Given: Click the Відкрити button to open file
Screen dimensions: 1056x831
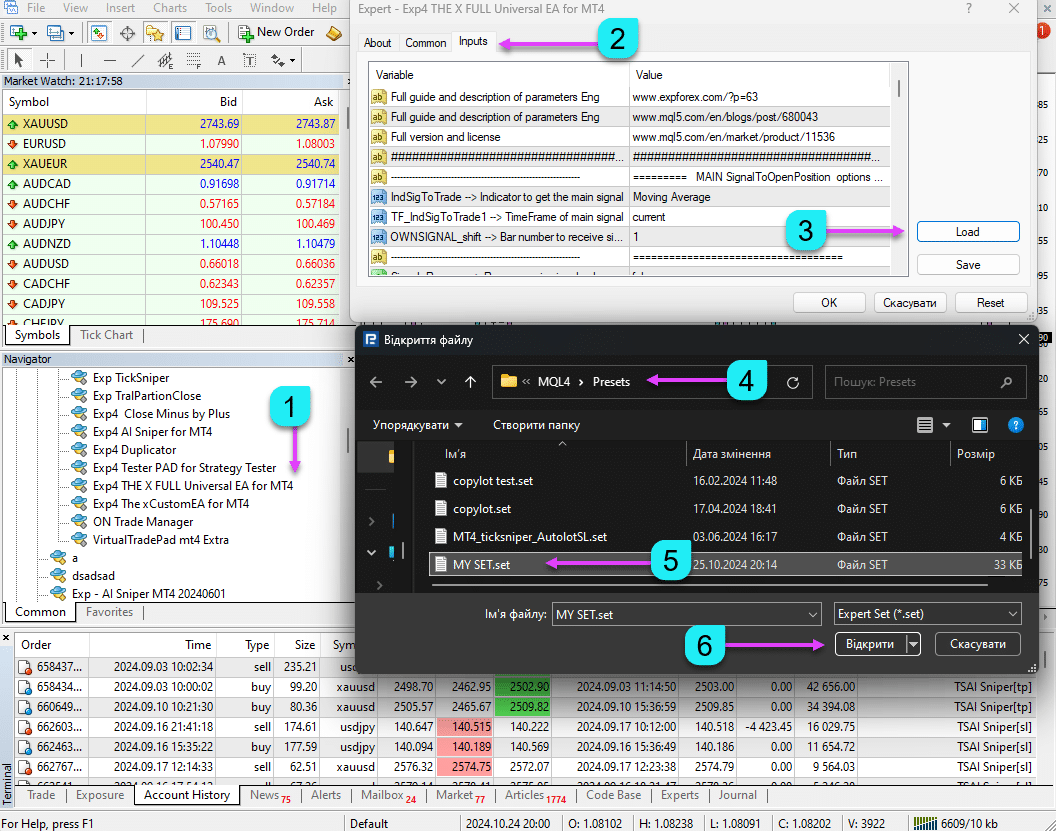Looking at the screenshot, I should [x=869, y=645].
